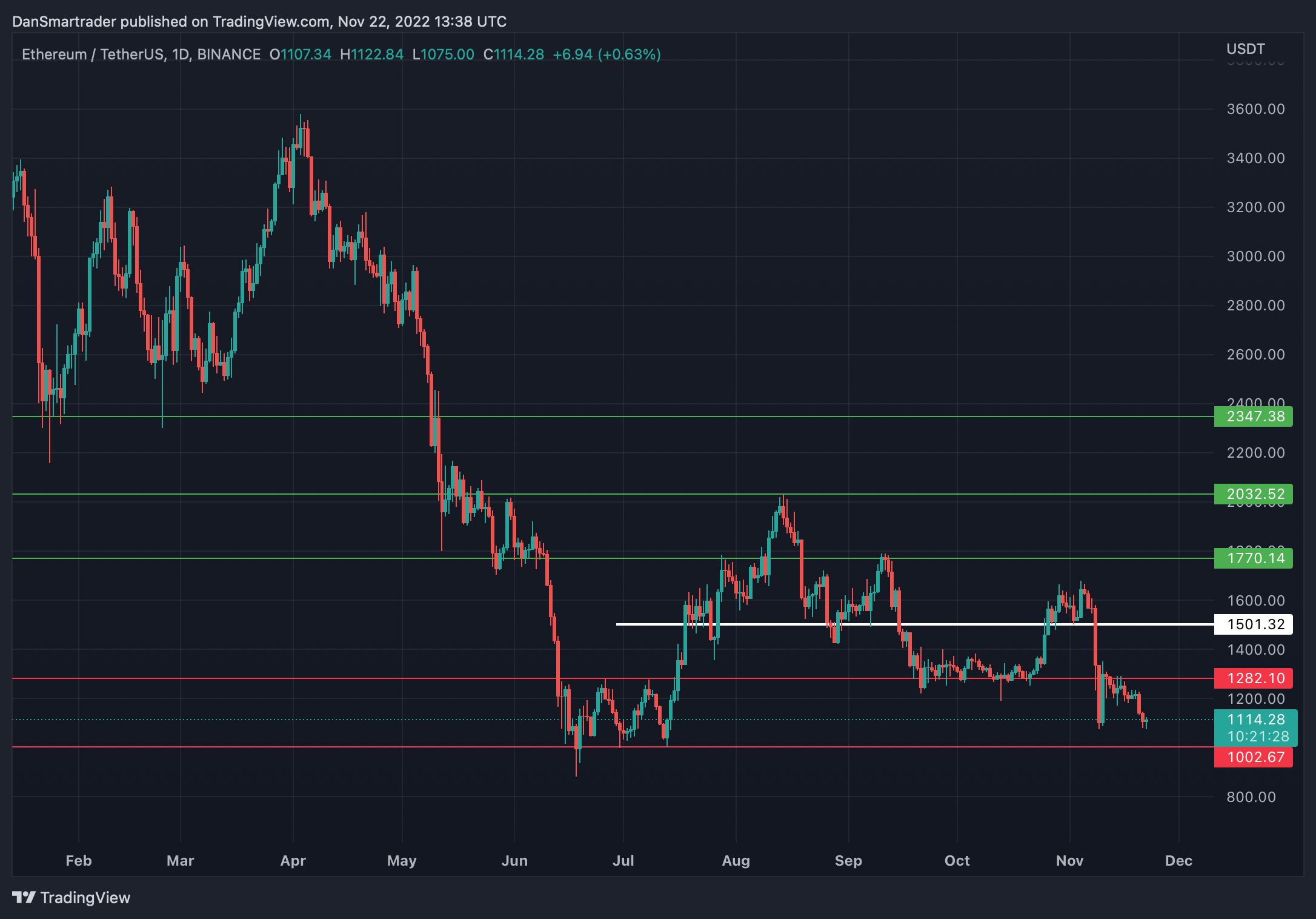Click the Mar label on time axis
Image resolution: width=1316 pixels, height=919 pixels.
pyautogui.click(x=181, y=861)
